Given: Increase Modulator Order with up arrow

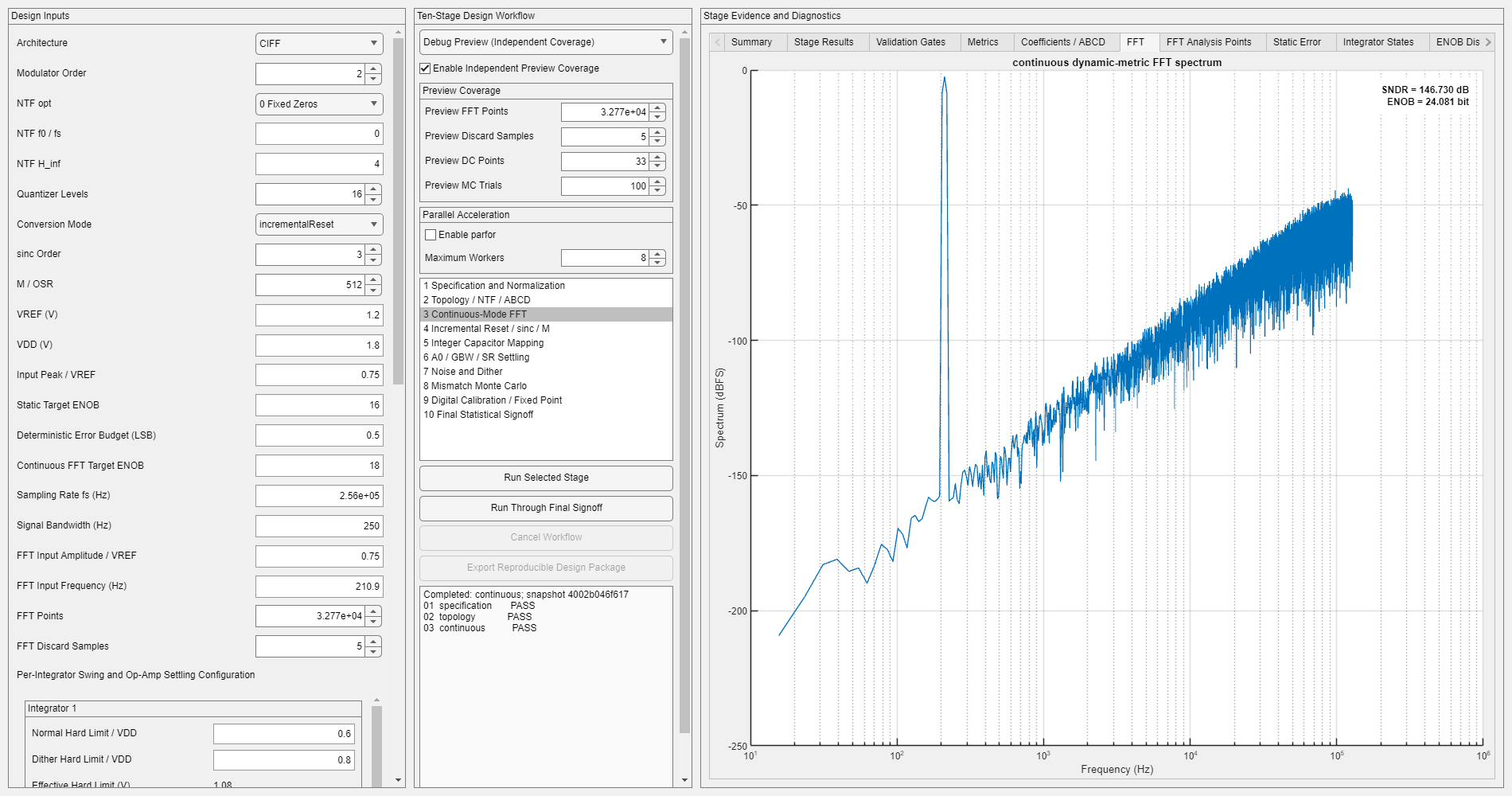Looking at the screenshot, I should [373, 69].
